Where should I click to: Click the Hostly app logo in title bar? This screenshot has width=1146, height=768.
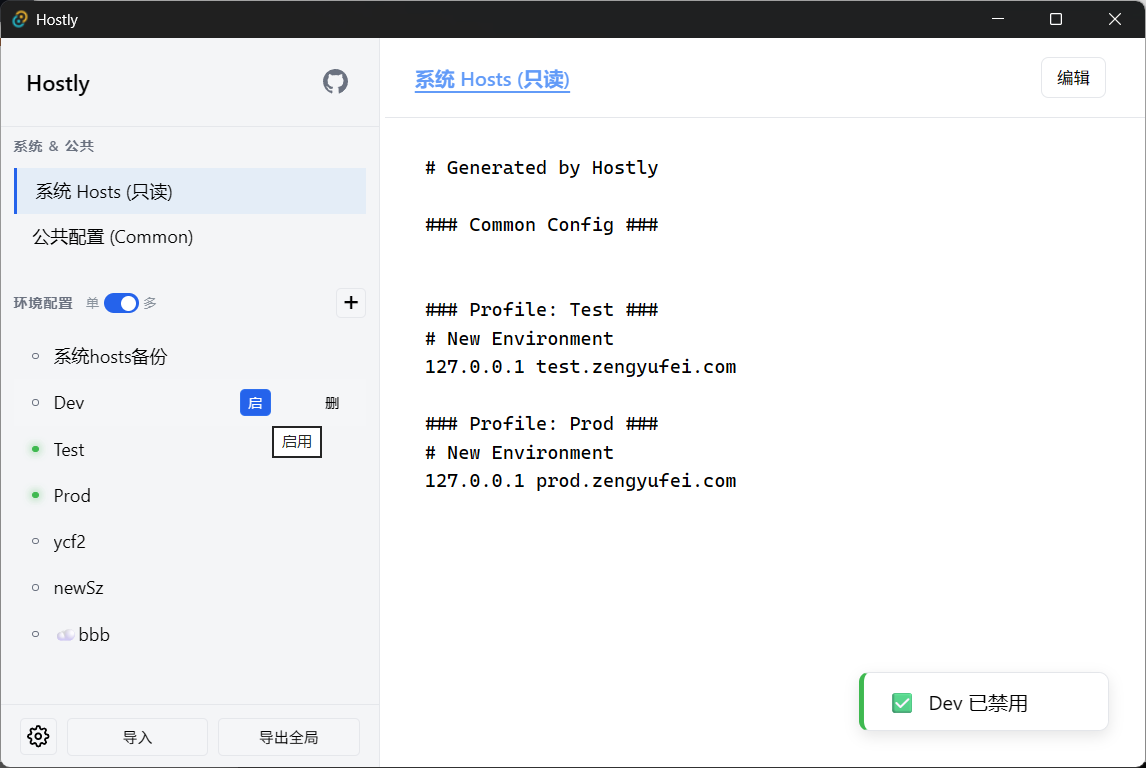pyautogui.click(x=20, y=19)
